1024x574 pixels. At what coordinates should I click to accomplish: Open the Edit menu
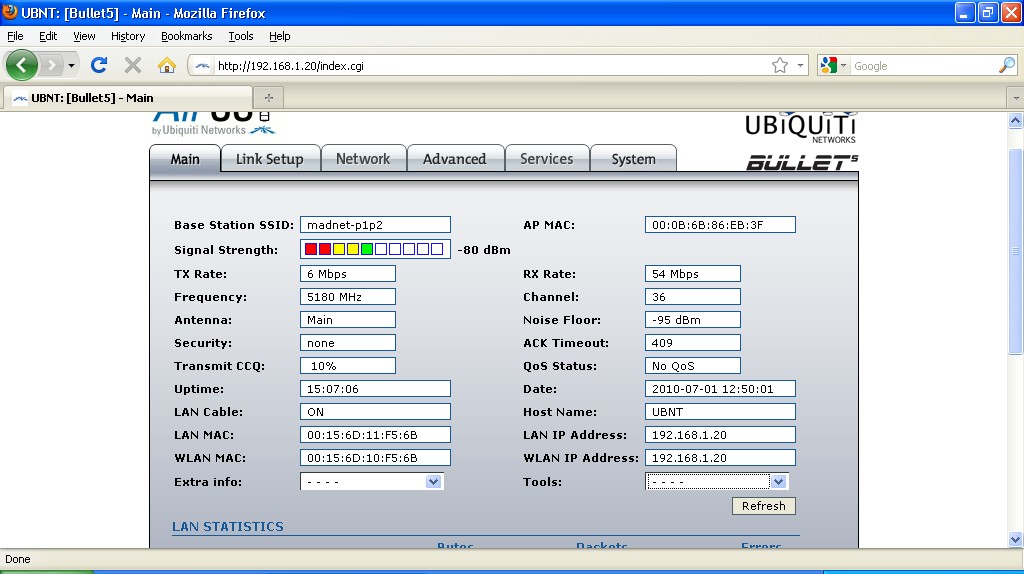click(x=48, y=36)
